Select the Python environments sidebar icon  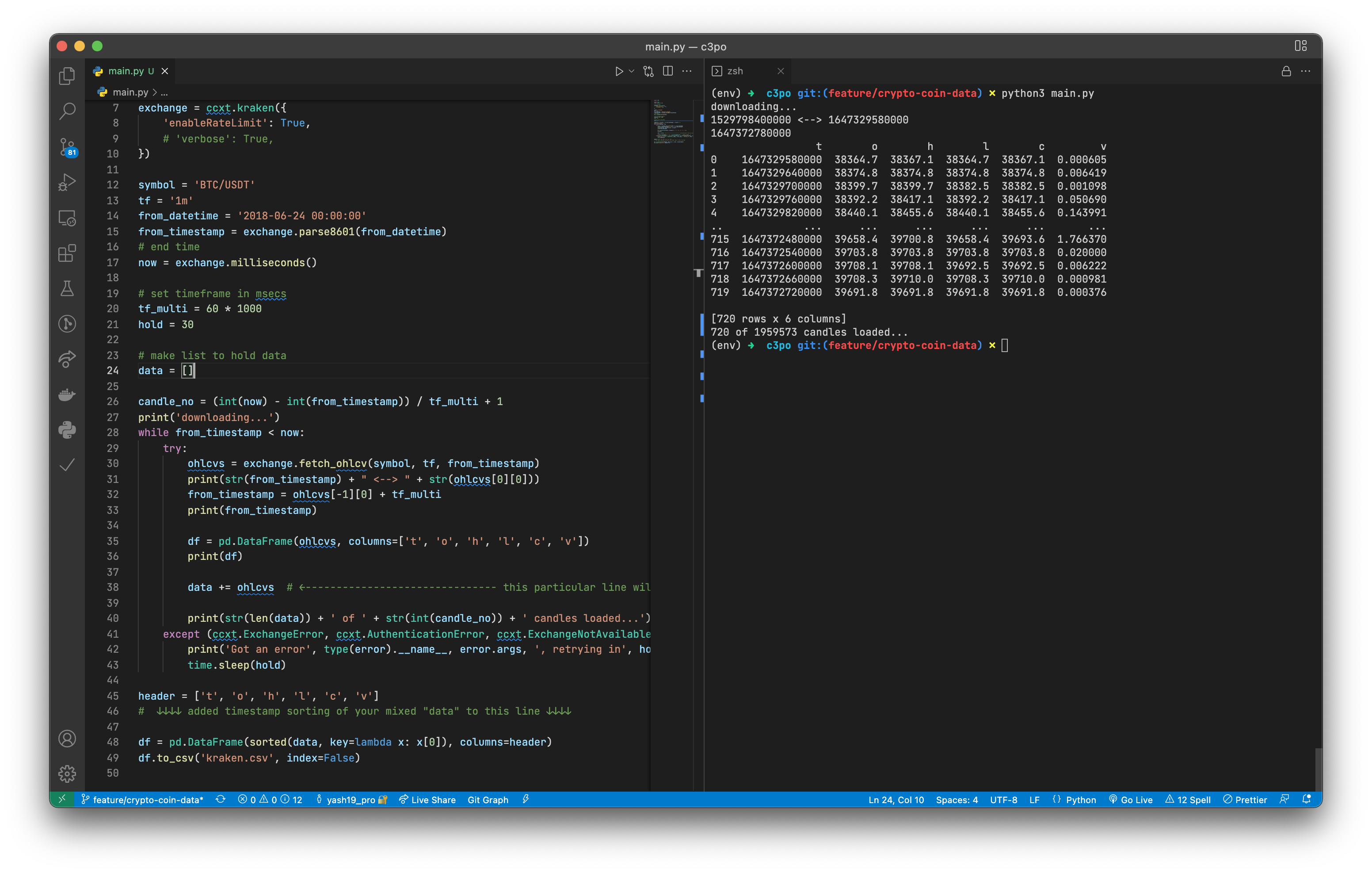pyautogui.click(x=67, y=430)
